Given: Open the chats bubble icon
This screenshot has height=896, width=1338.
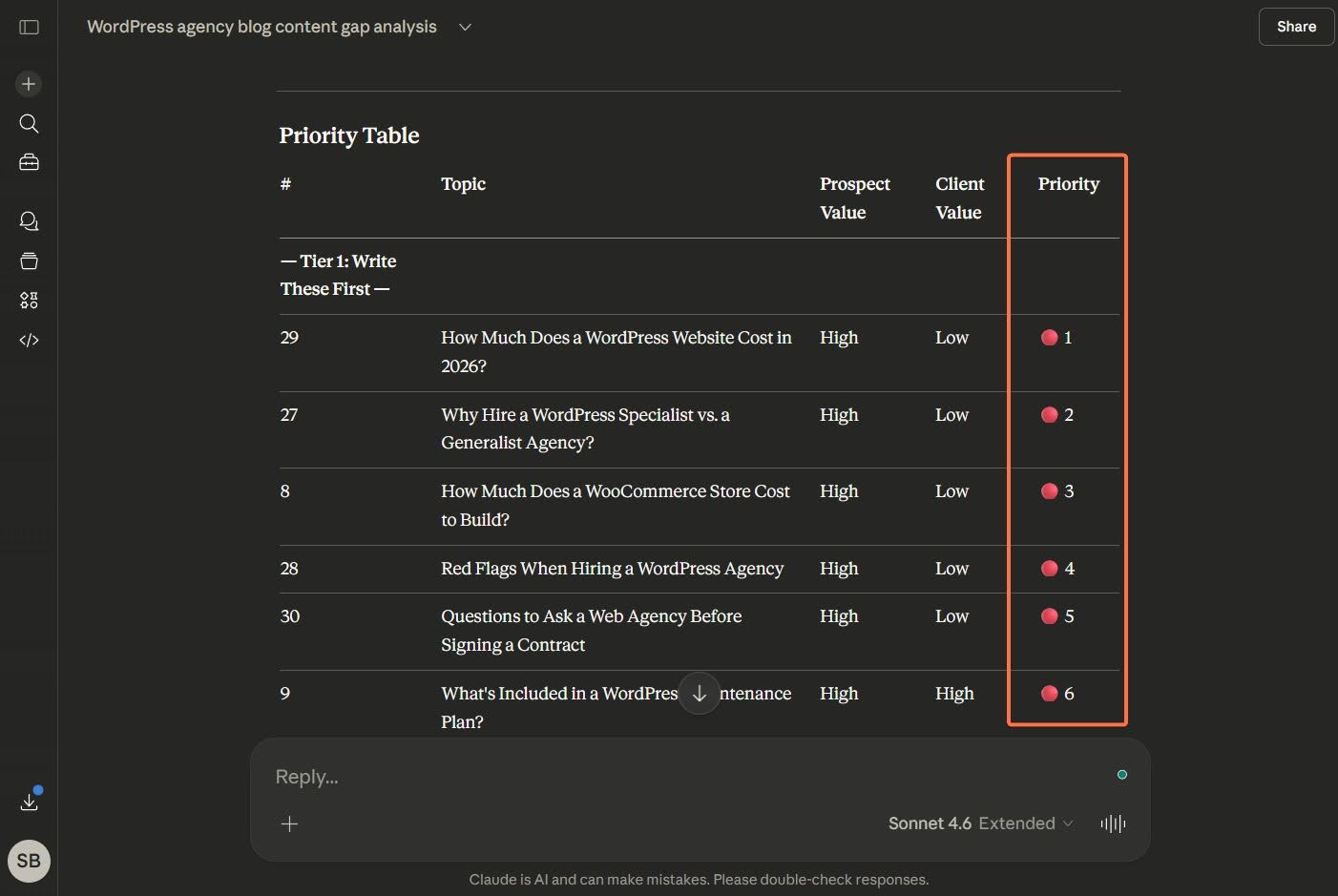Looking at the screenshot, I should (x=29, y=221).
